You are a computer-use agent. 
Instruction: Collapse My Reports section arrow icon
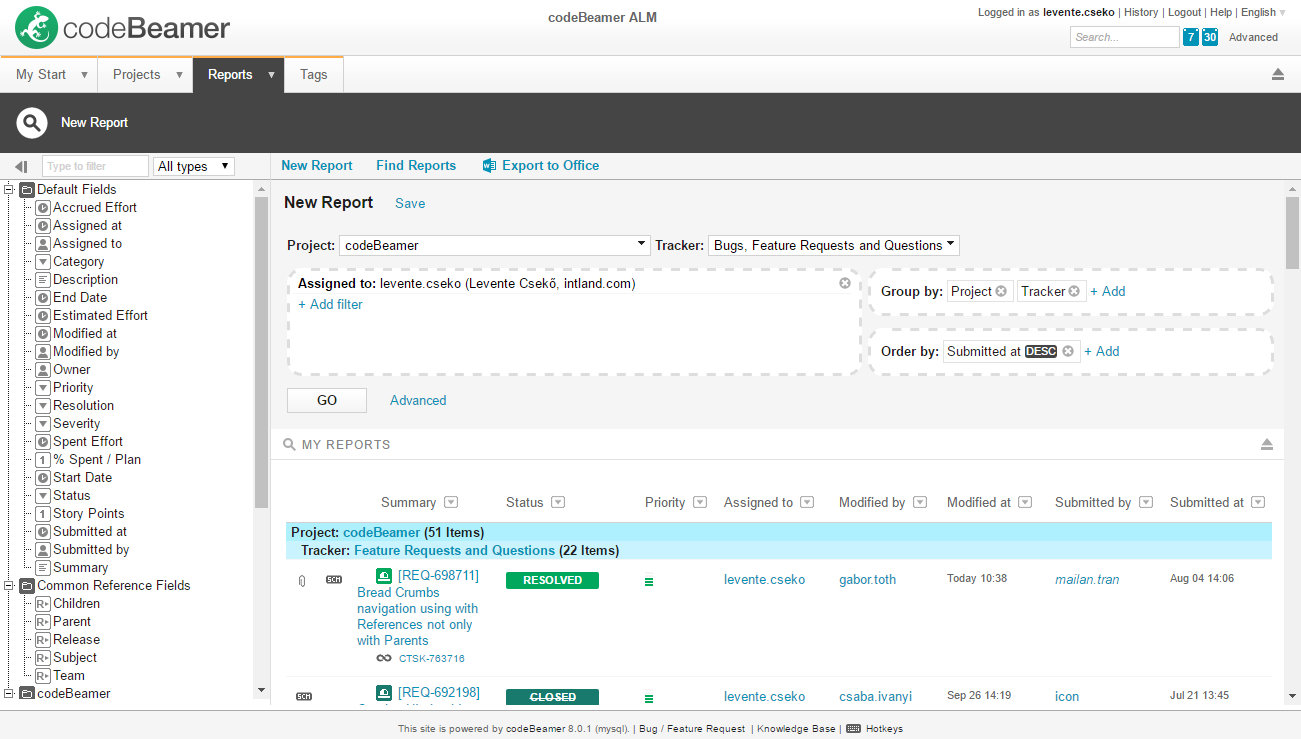click(1267, 444)
